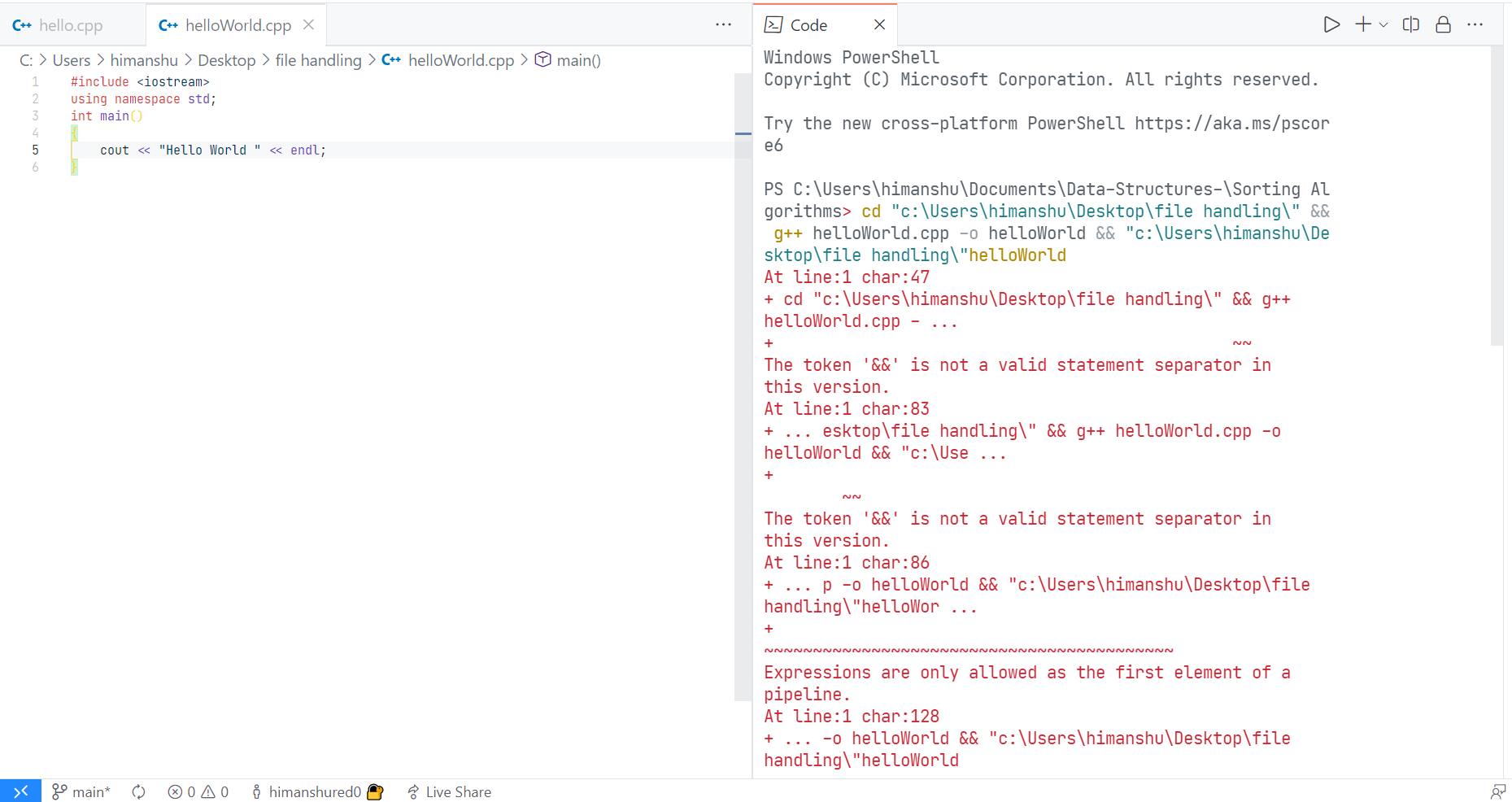Expand the Desktop breadcrumb
This screenshot has height=802, width=1512.
point(227,59)
